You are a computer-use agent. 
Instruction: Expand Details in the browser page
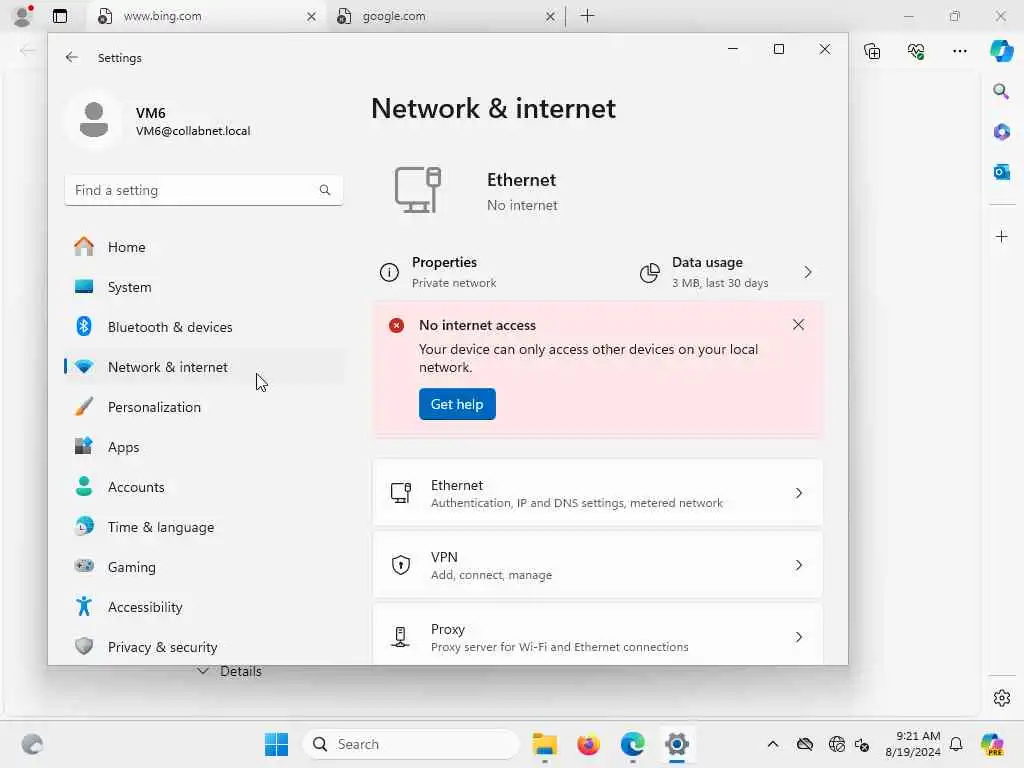pos(230,671)
